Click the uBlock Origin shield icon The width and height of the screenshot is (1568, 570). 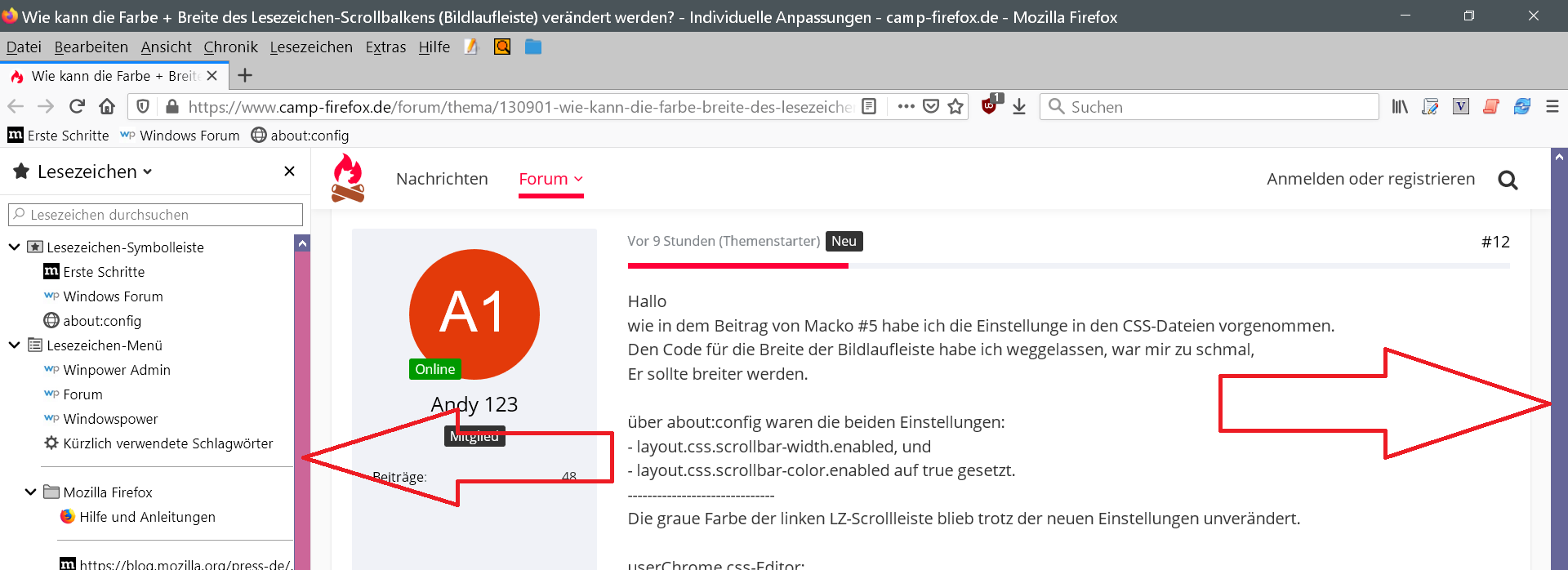coord(990,106)
